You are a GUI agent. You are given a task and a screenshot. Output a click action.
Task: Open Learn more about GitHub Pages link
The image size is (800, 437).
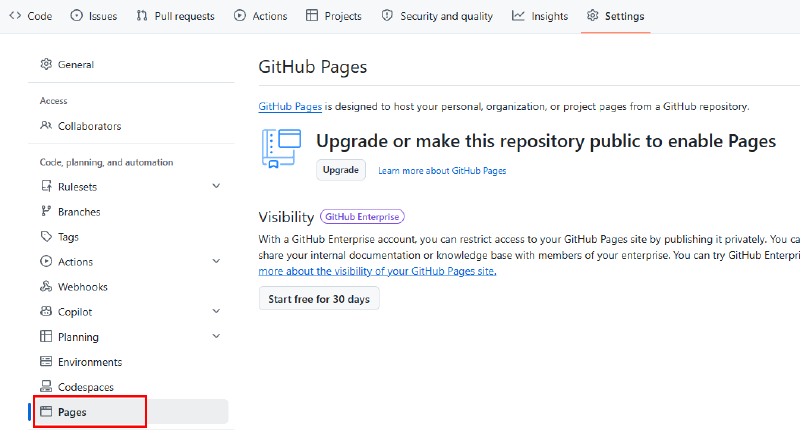tap(442, 171)
